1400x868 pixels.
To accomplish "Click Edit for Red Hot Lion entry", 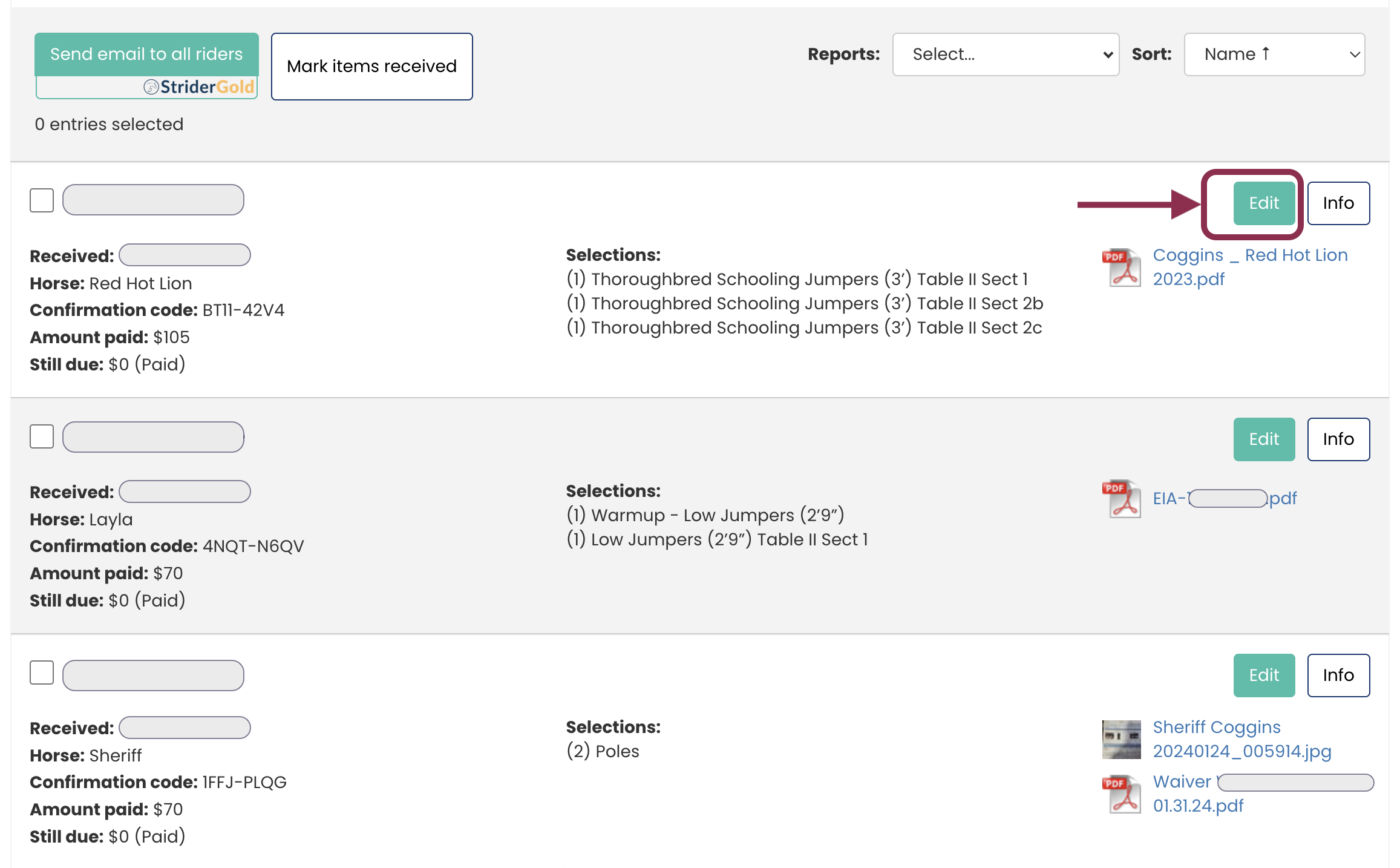I will pos(1264,203).
